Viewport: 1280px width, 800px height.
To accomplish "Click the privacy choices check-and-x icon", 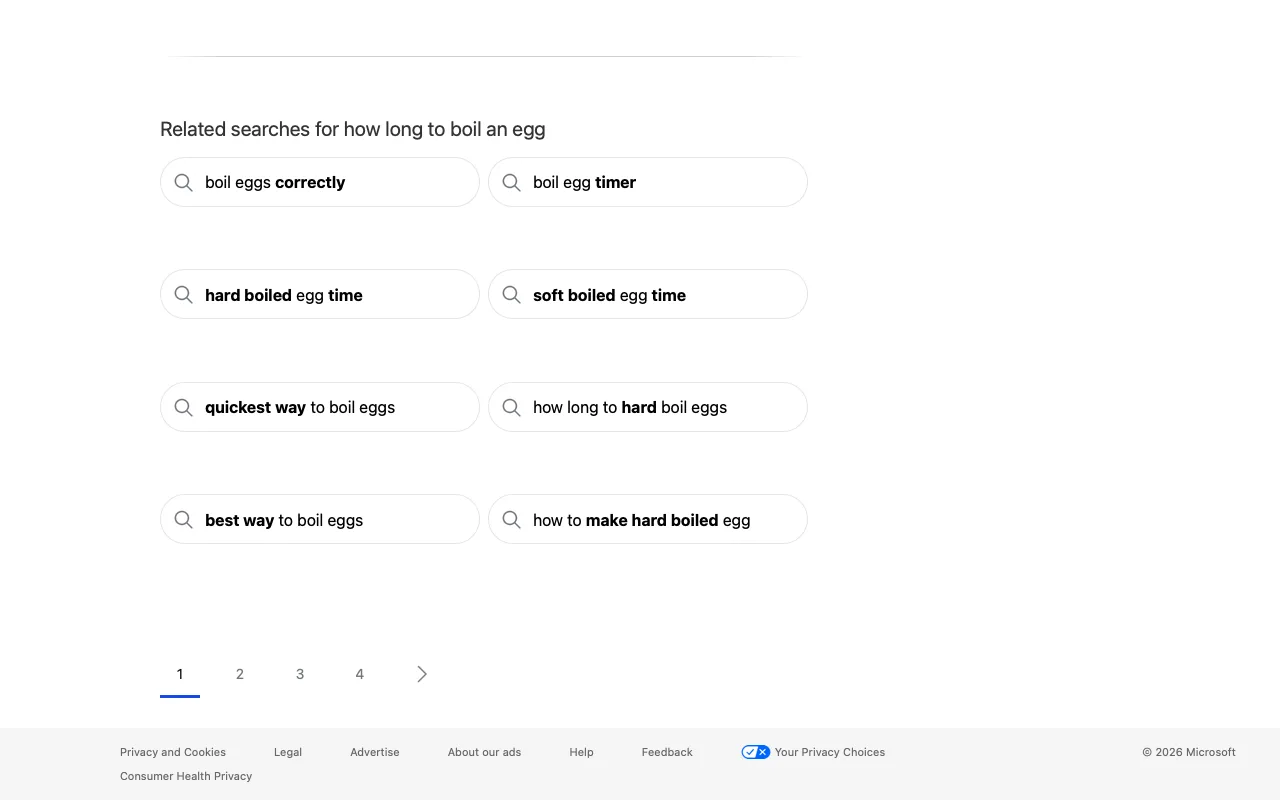I will pos(756,752).
